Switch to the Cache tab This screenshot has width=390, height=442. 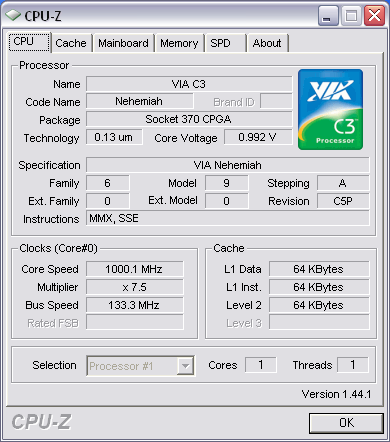pyautogui.click(x=71, y=43)
